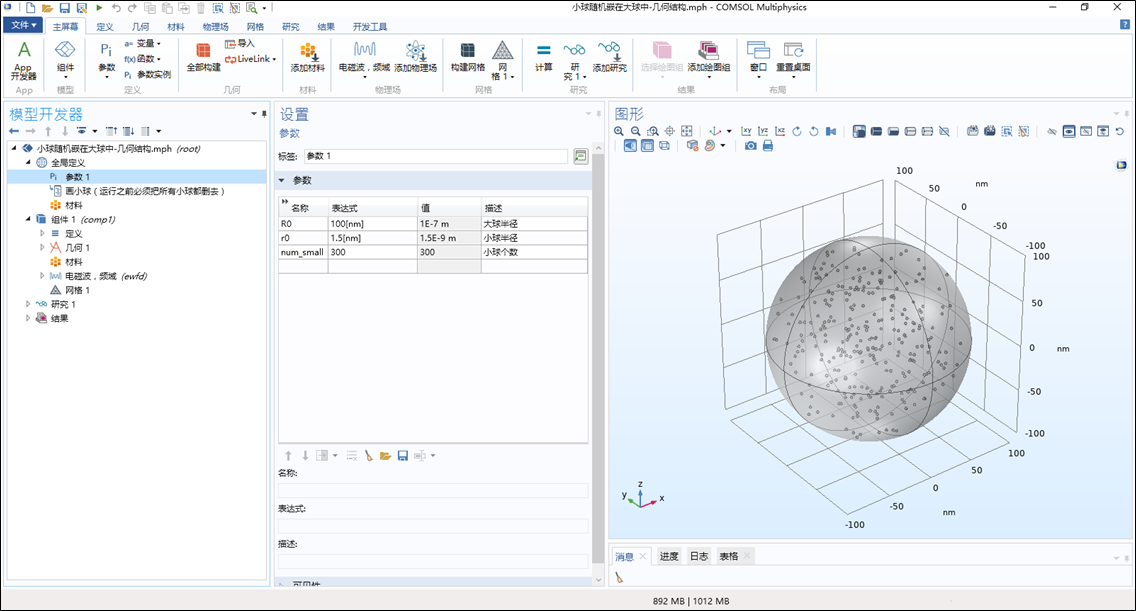Click the camera snapshot icon in graphics toolbar

[x=751, y=146]
